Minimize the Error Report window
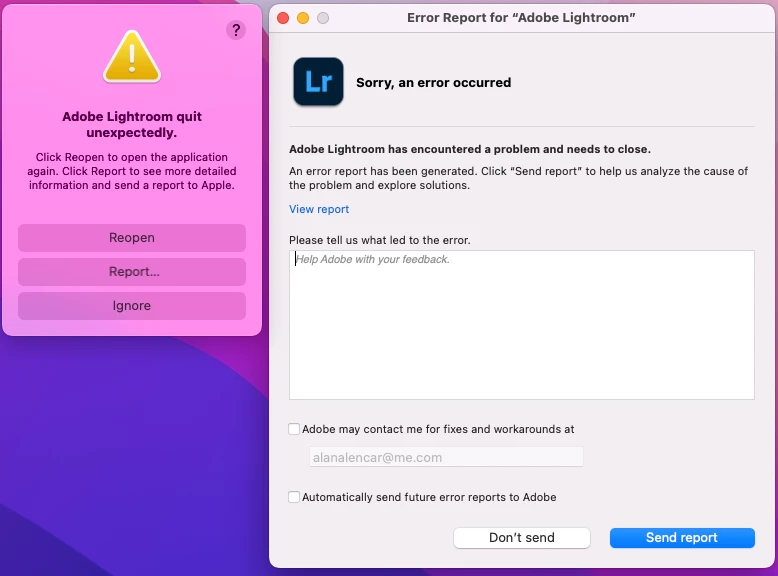Viewport: 778px width, 576px height. pyautogui.click(x=303, y=18)
